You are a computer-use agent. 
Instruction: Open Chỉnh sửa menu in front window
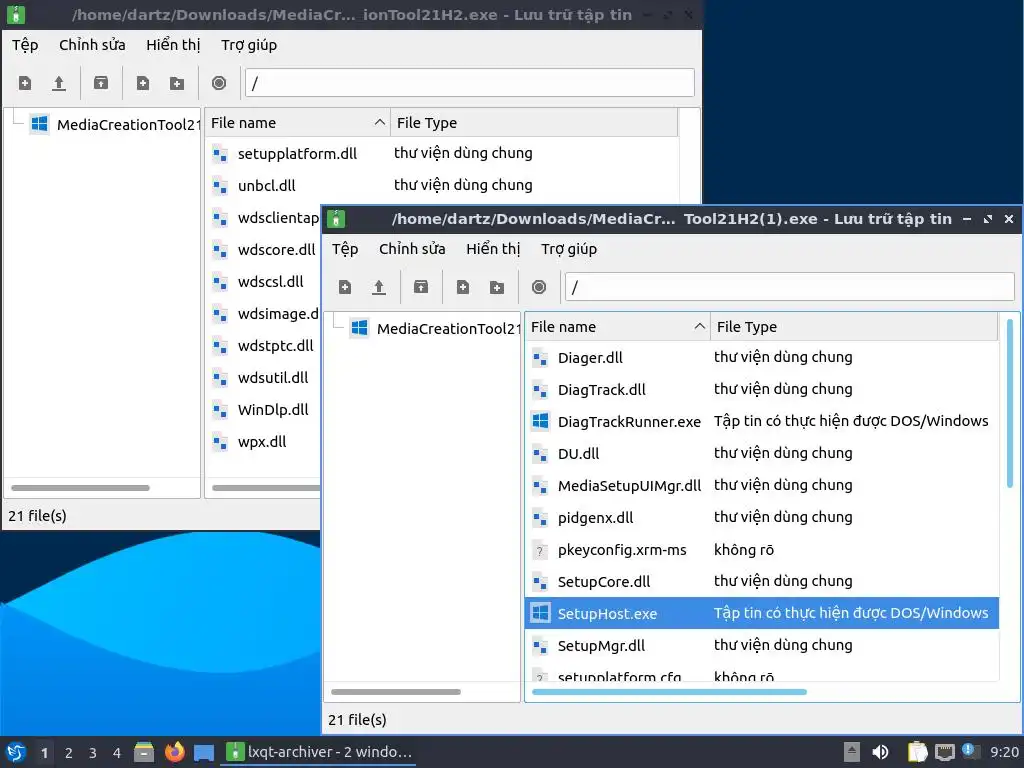tap(412, 249)
